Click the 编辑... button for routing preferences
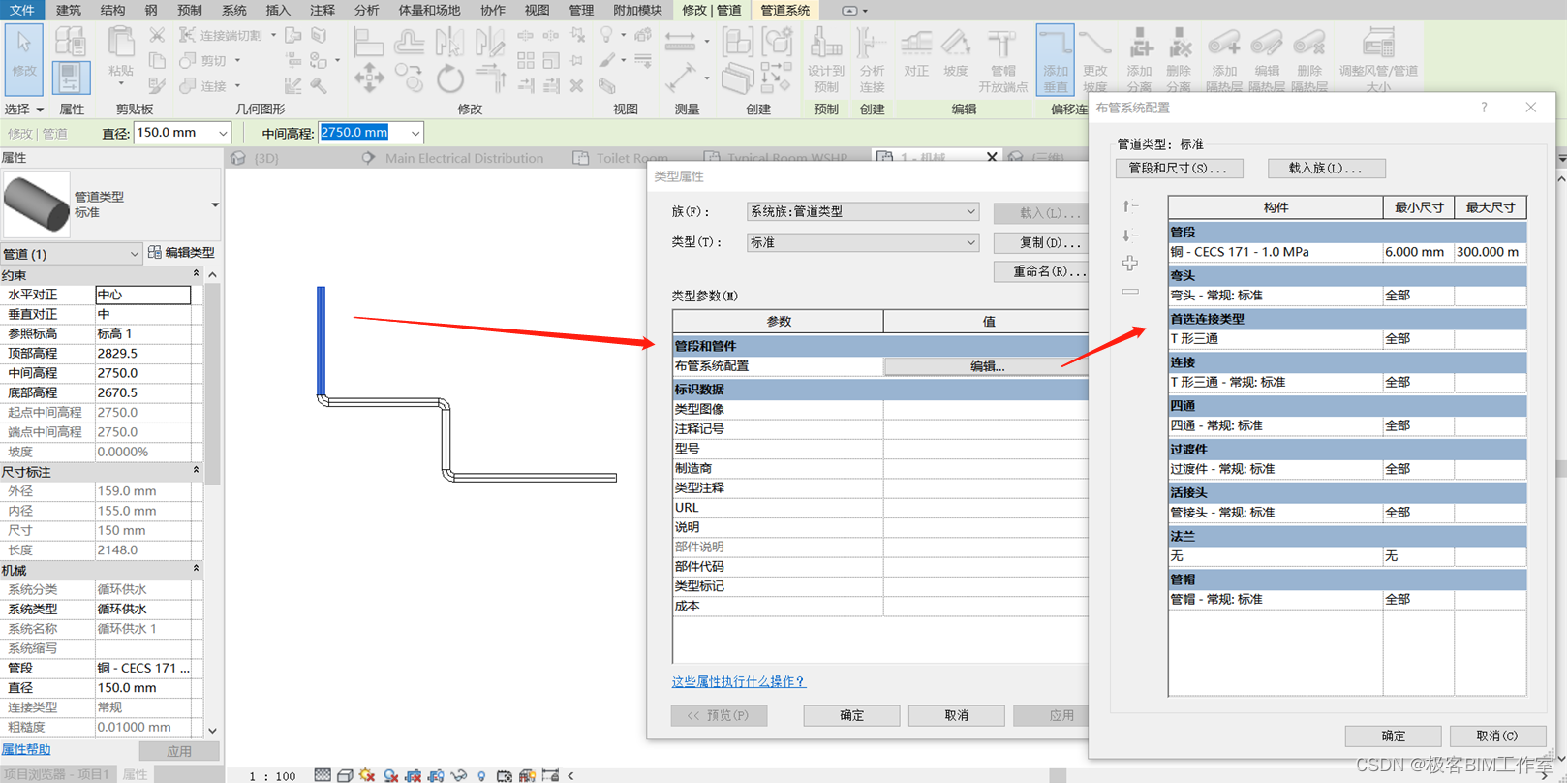The image size is (1568, 783). click(x=986, y=366)
